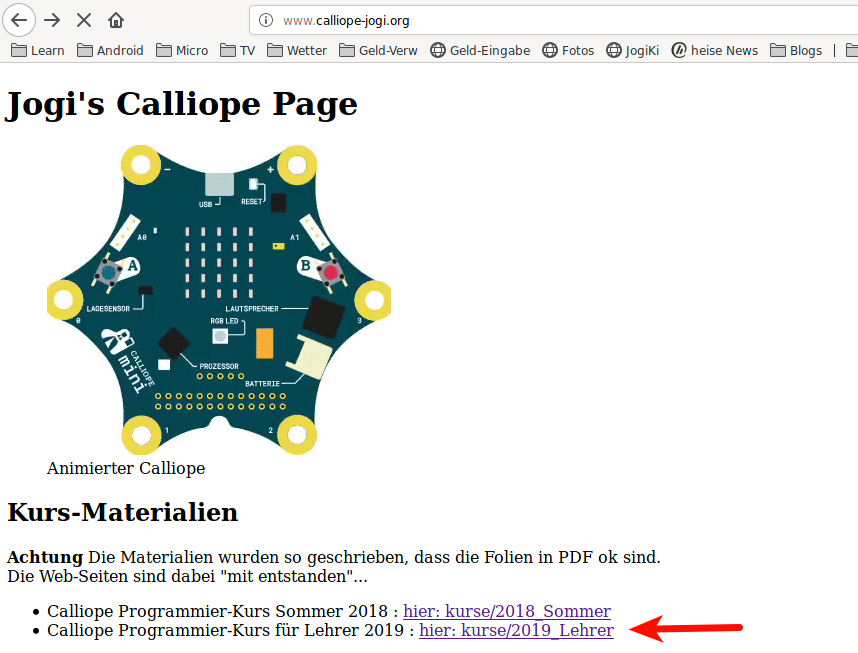The width and height of the screenshot is (858, 653).
Task: Open the Fotos bookmark
Action: [x=568, y=50]
